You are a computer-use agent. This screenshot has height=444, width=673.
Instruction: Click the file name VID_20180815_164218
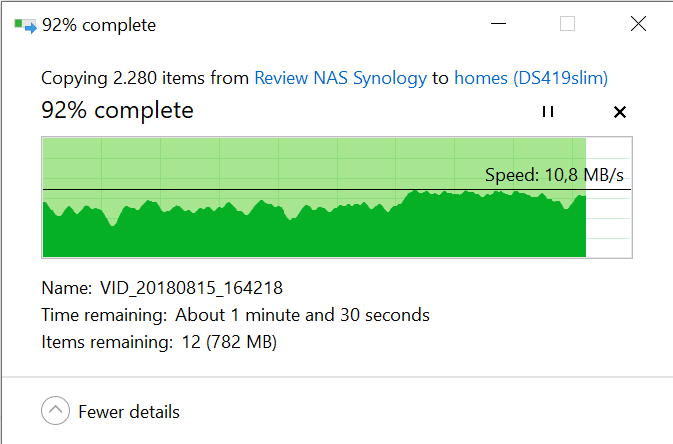pyautogui.click(x=191, y=288)
